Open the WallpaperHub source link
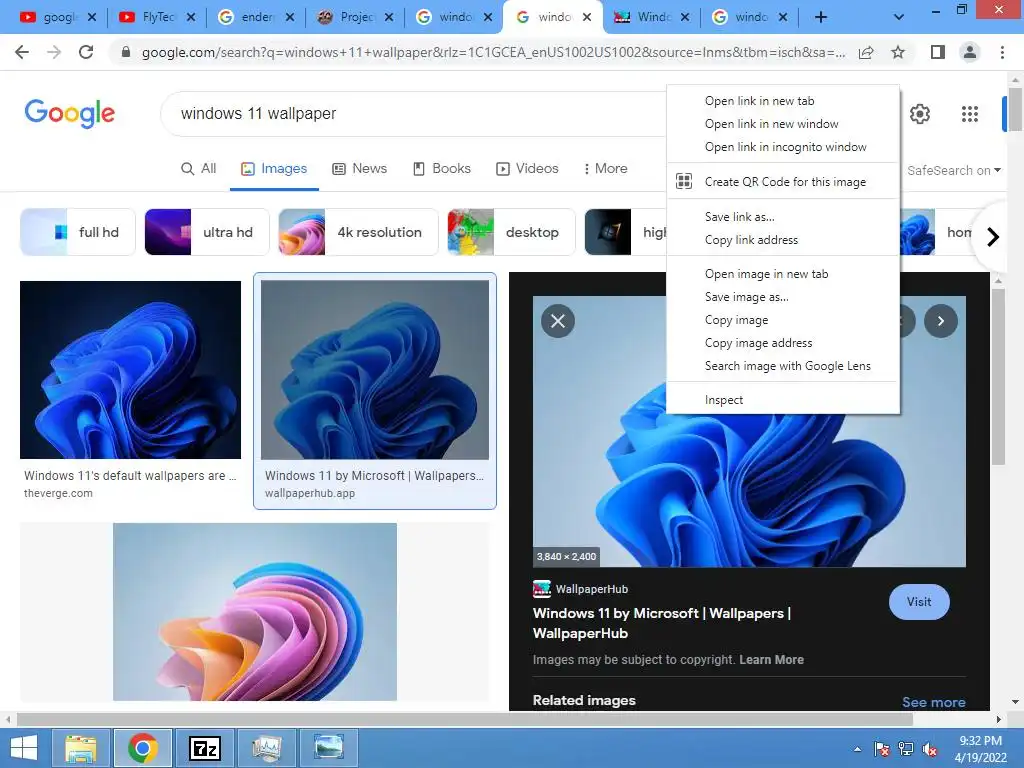Image resolution: width=1024 pixels, height=768 pixels. tap(581, 589)
